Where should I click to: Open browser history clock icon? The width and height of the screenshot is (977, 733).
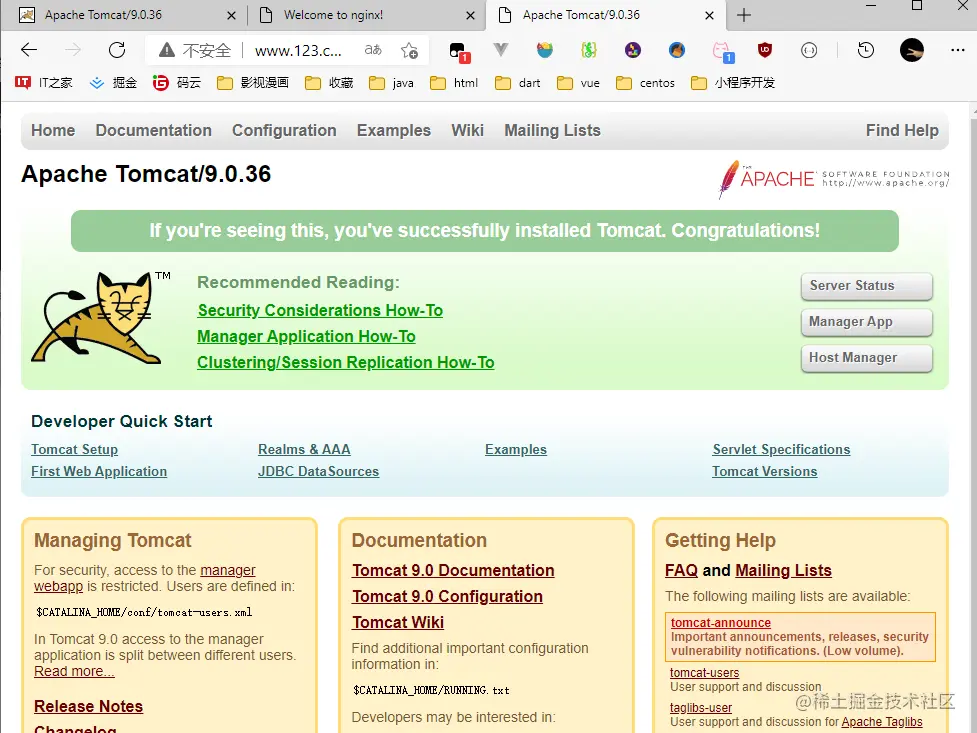(x=865, y=50)
